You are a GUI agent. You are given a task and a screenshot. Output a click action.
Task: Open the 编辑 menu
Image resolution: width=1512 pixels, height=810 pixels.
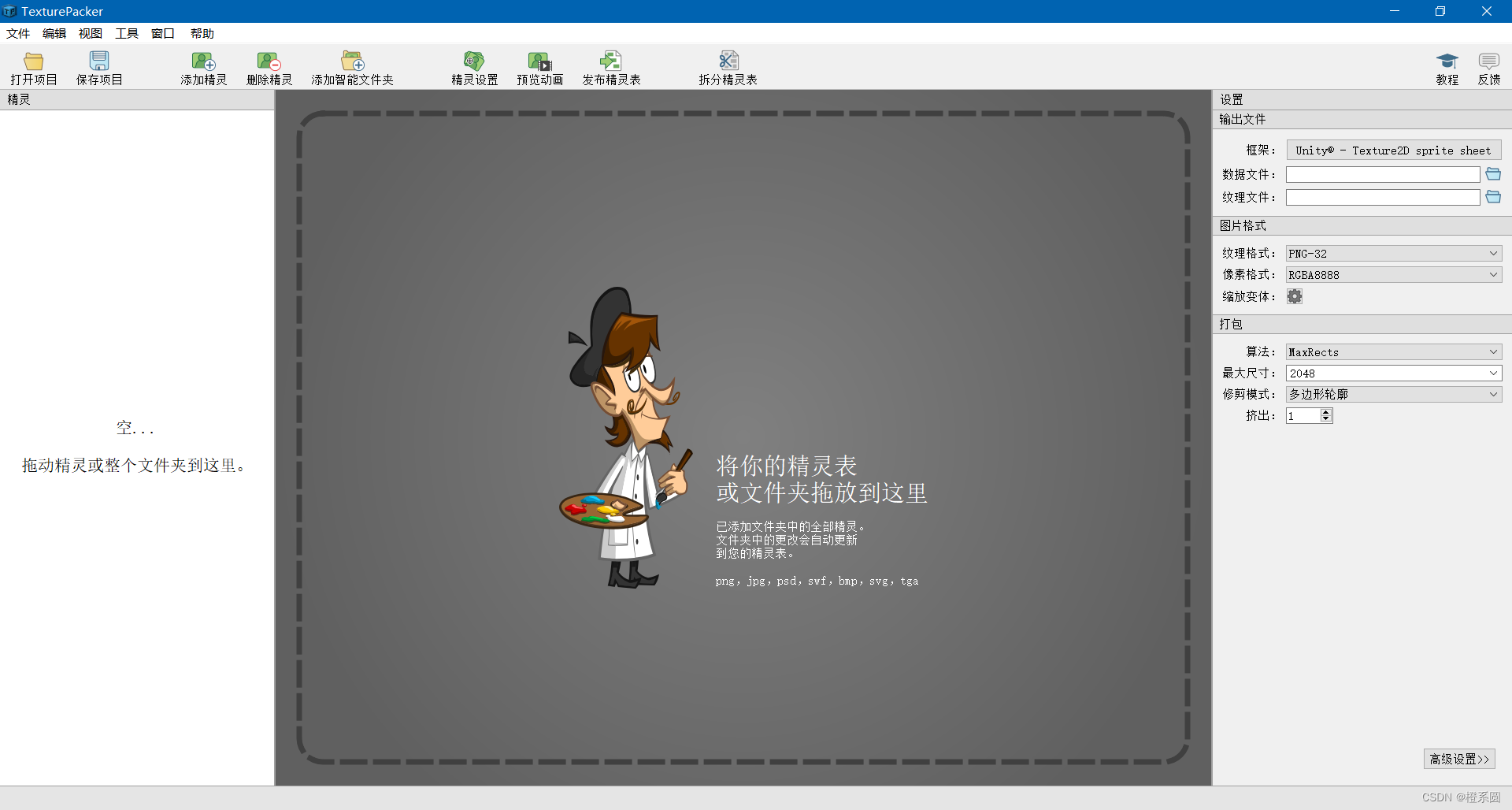coord(54,33)
